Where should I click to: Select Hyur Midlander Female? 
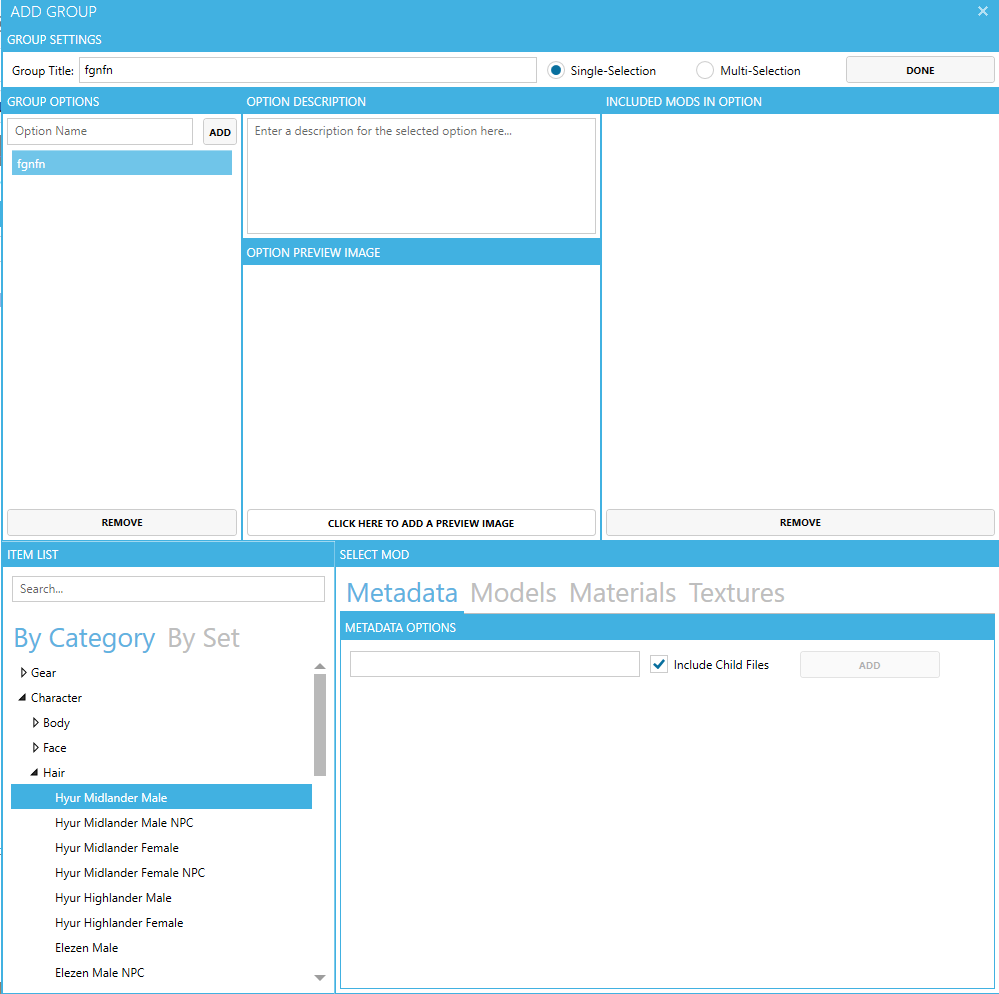tap(117, 847)
